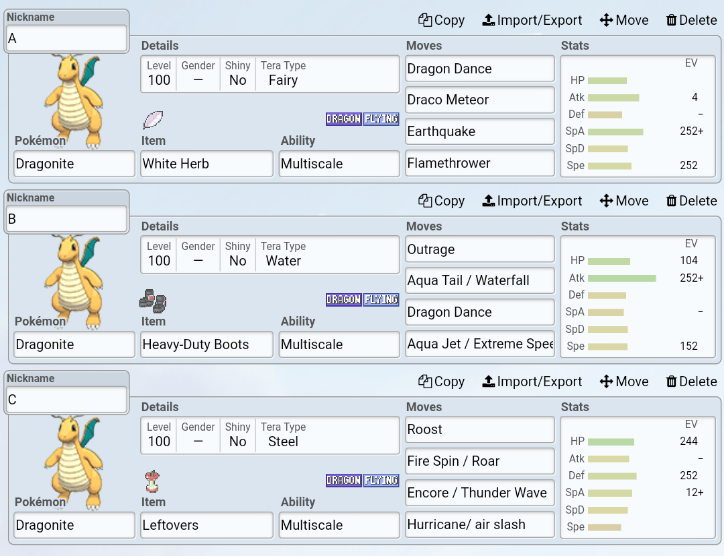
Task: Click Dragonite sprite in set A
Action: [x=74, y=101]
